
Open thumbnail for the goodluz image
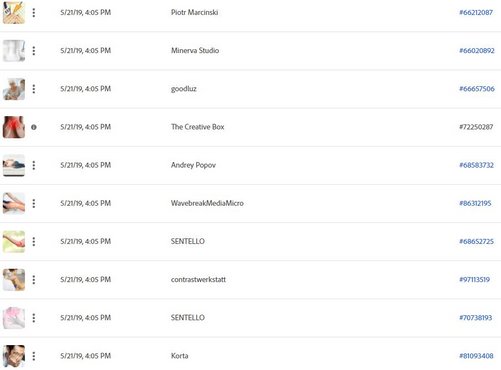point(14,89)
